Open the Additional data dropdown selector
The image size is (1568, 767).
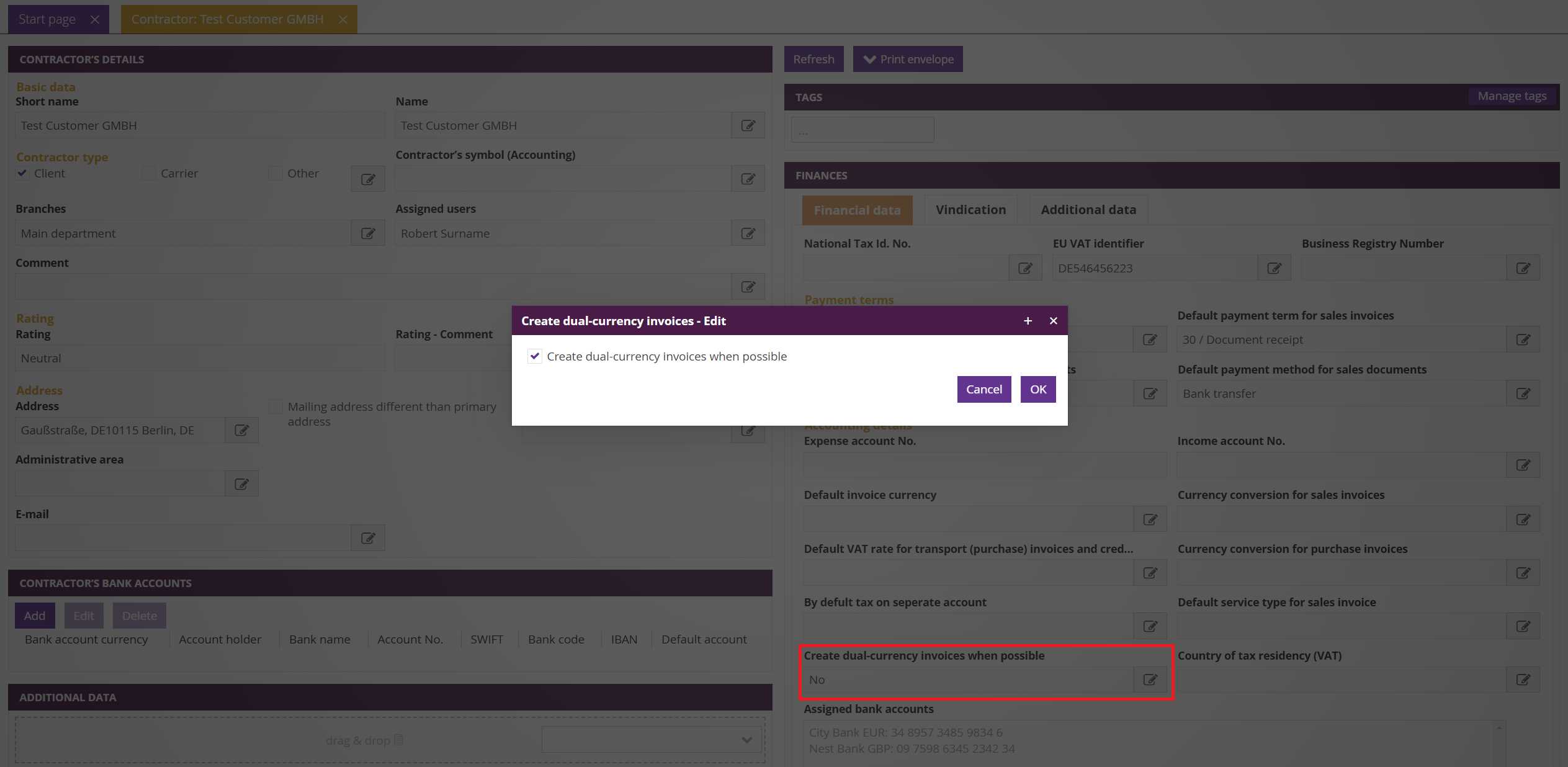point(652,740)
